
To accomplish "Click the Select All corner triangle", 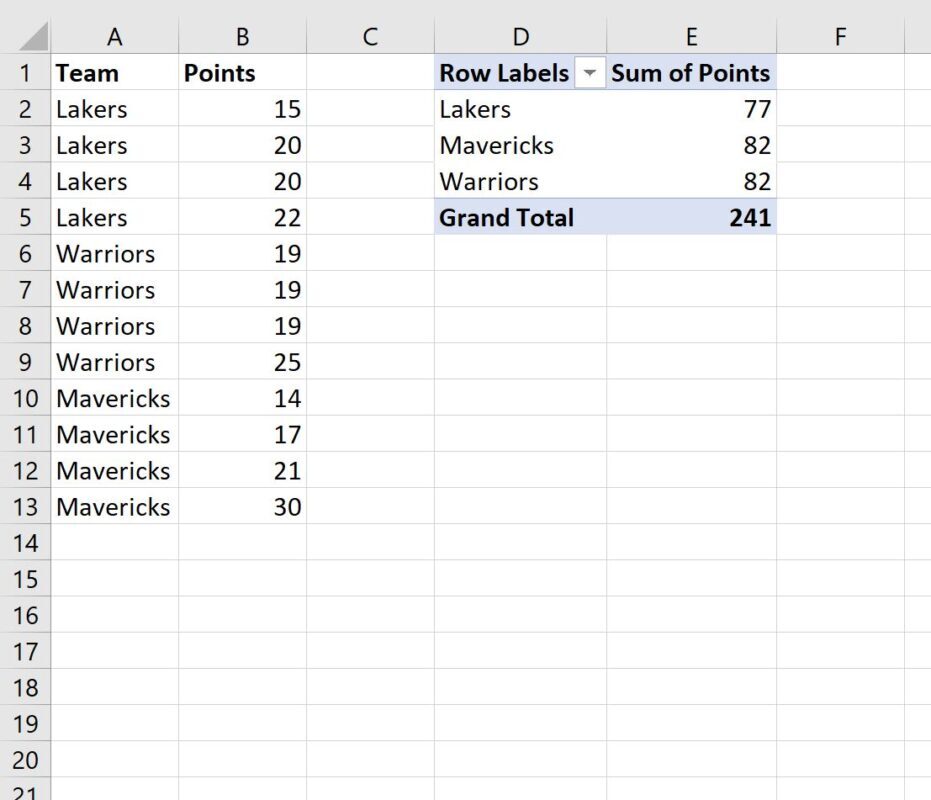I will 33,36.
